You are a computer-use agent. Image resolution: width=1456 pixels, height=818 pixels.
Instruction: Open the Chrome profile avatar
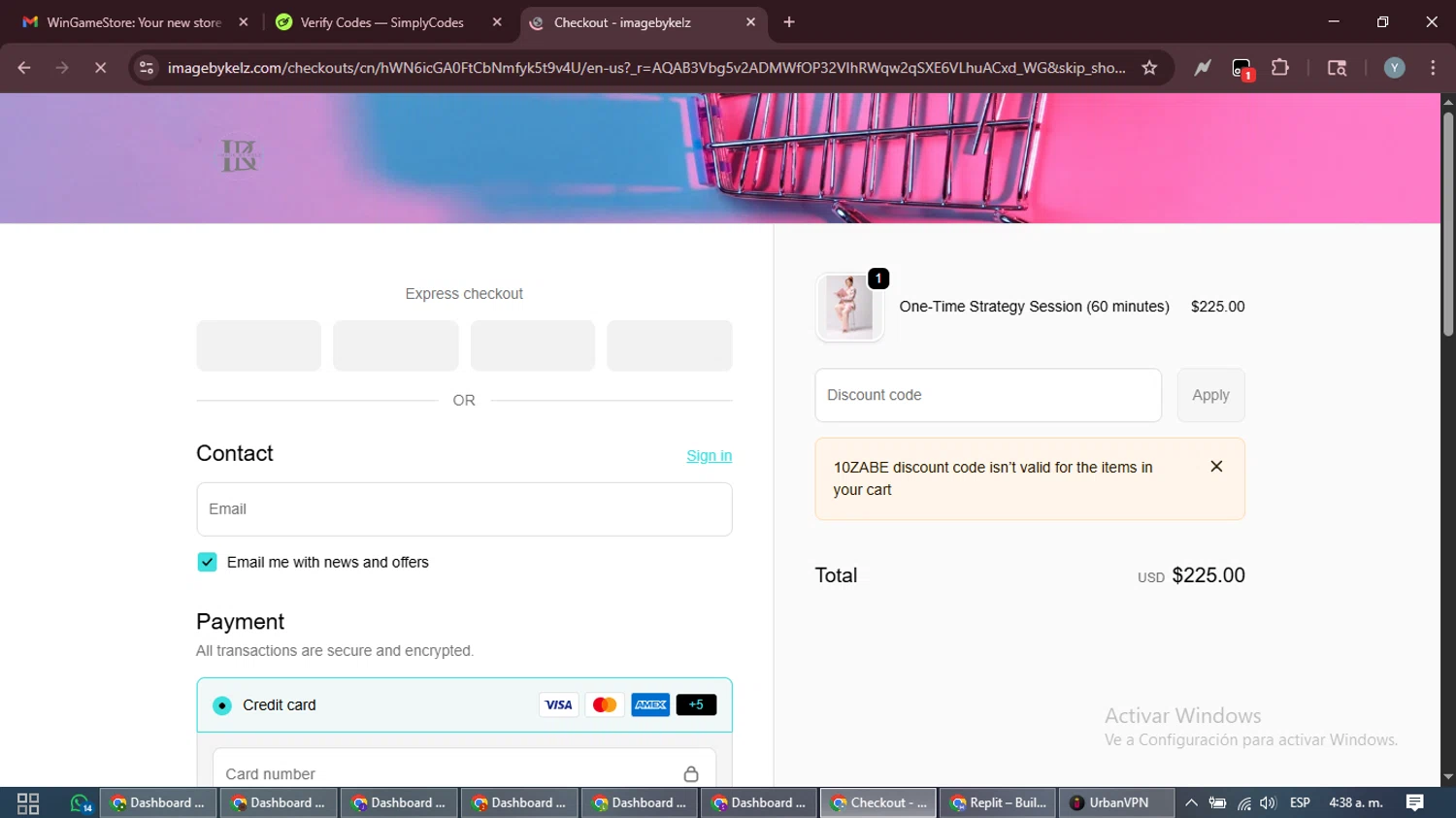(1394, 68)
